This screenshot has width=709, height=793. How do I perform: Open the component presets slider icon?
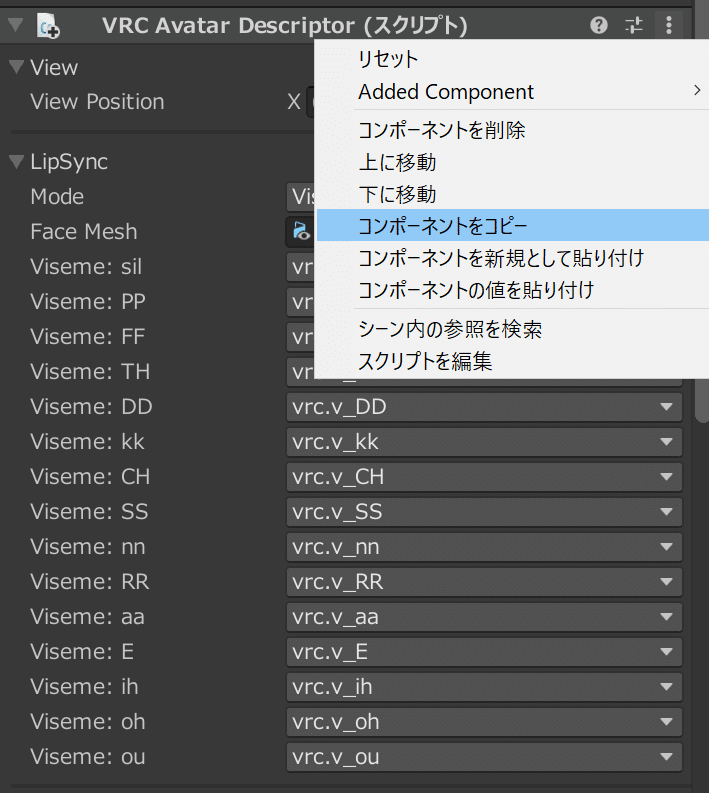tap(634, 25)
